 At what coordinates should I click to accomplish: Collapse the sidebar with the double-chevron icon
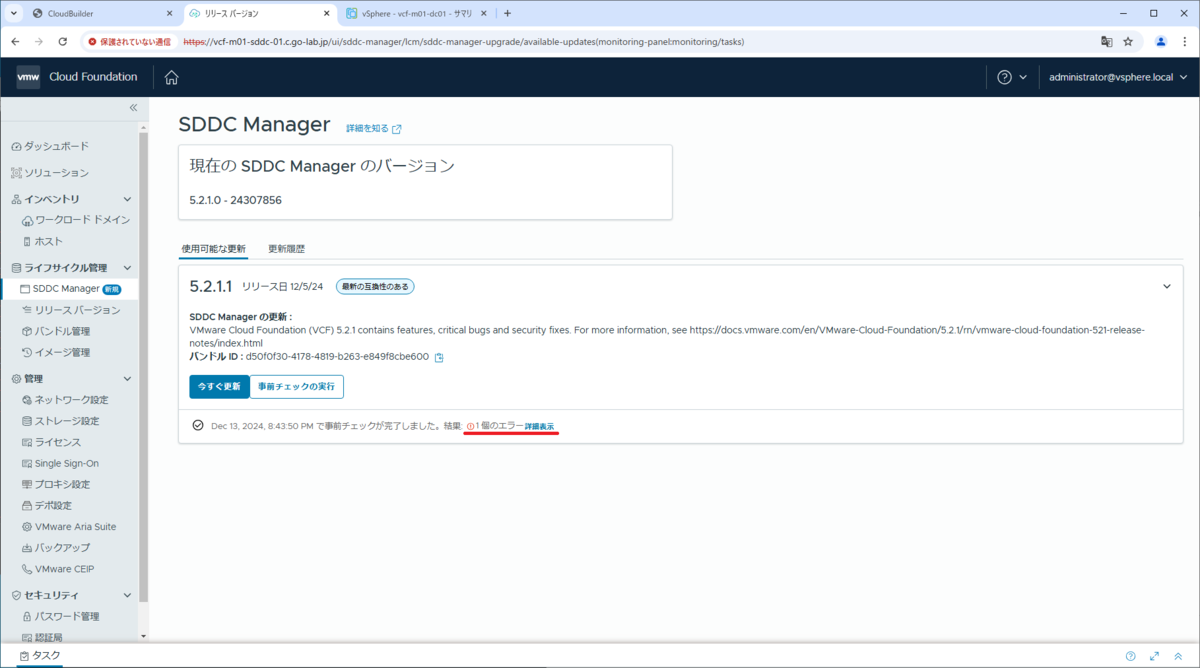(x=133, y=107)
